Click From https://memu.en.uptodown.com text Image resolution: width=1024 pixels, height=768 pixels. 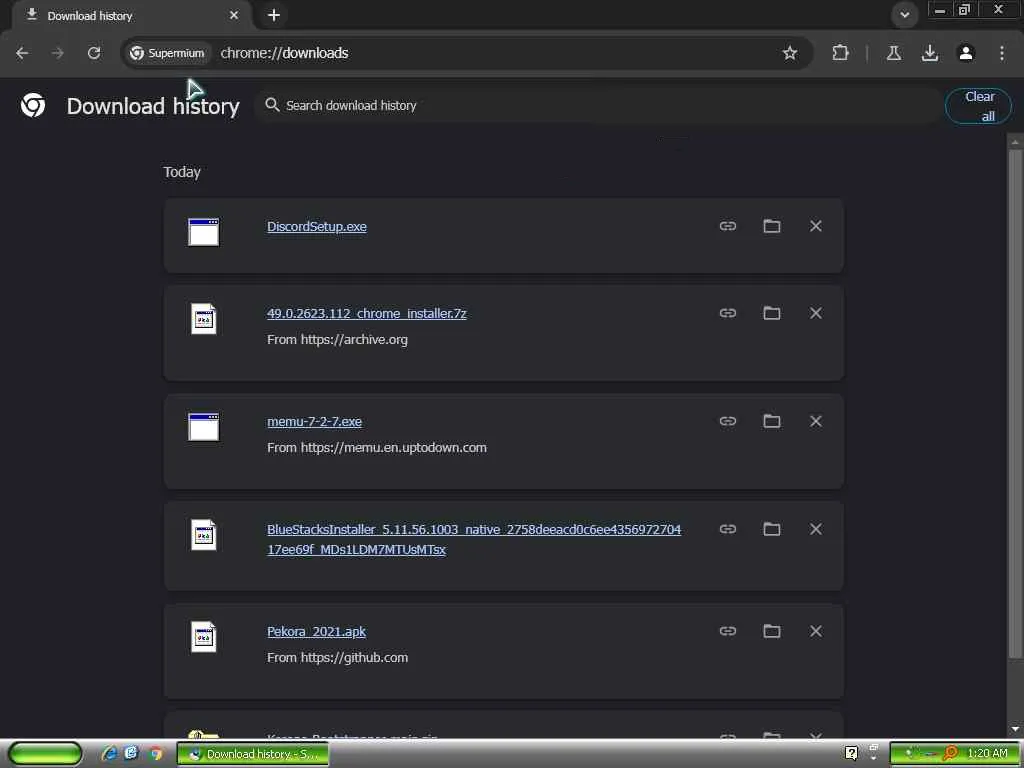(x=377, y=447)
